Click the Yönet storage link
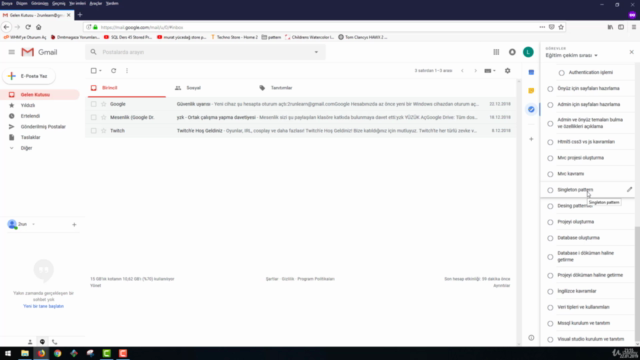 [96, 286]
